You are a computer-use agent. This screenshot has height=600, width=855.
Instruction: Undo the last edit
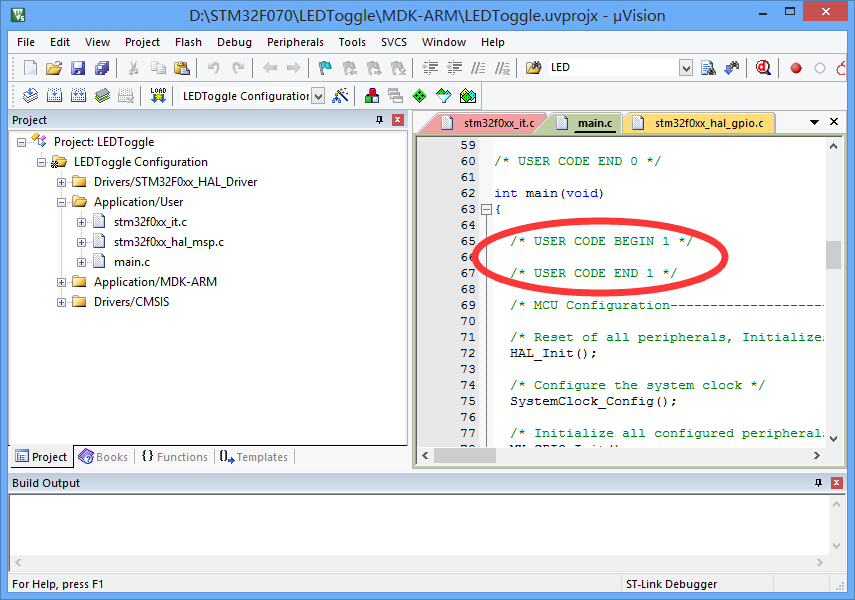213,68
